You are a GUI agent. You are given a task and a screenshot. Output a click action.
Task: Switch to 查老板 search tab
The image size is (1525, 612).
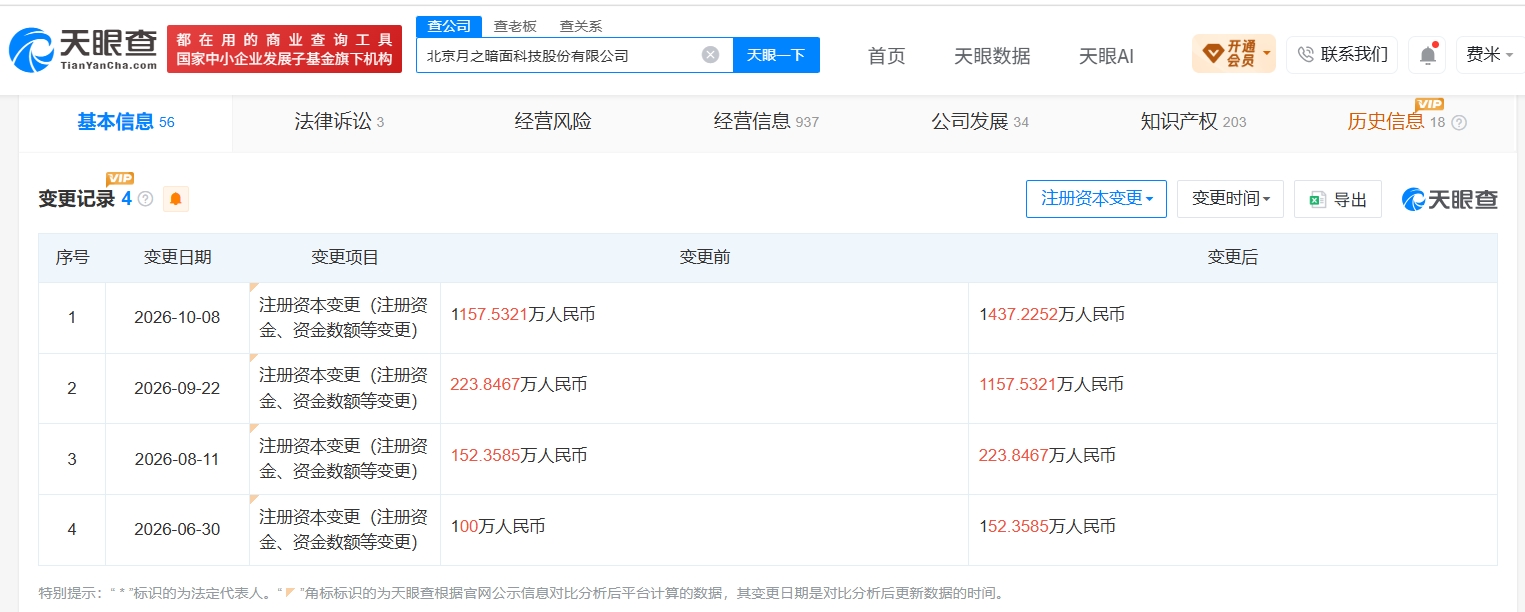pos(515,26)
